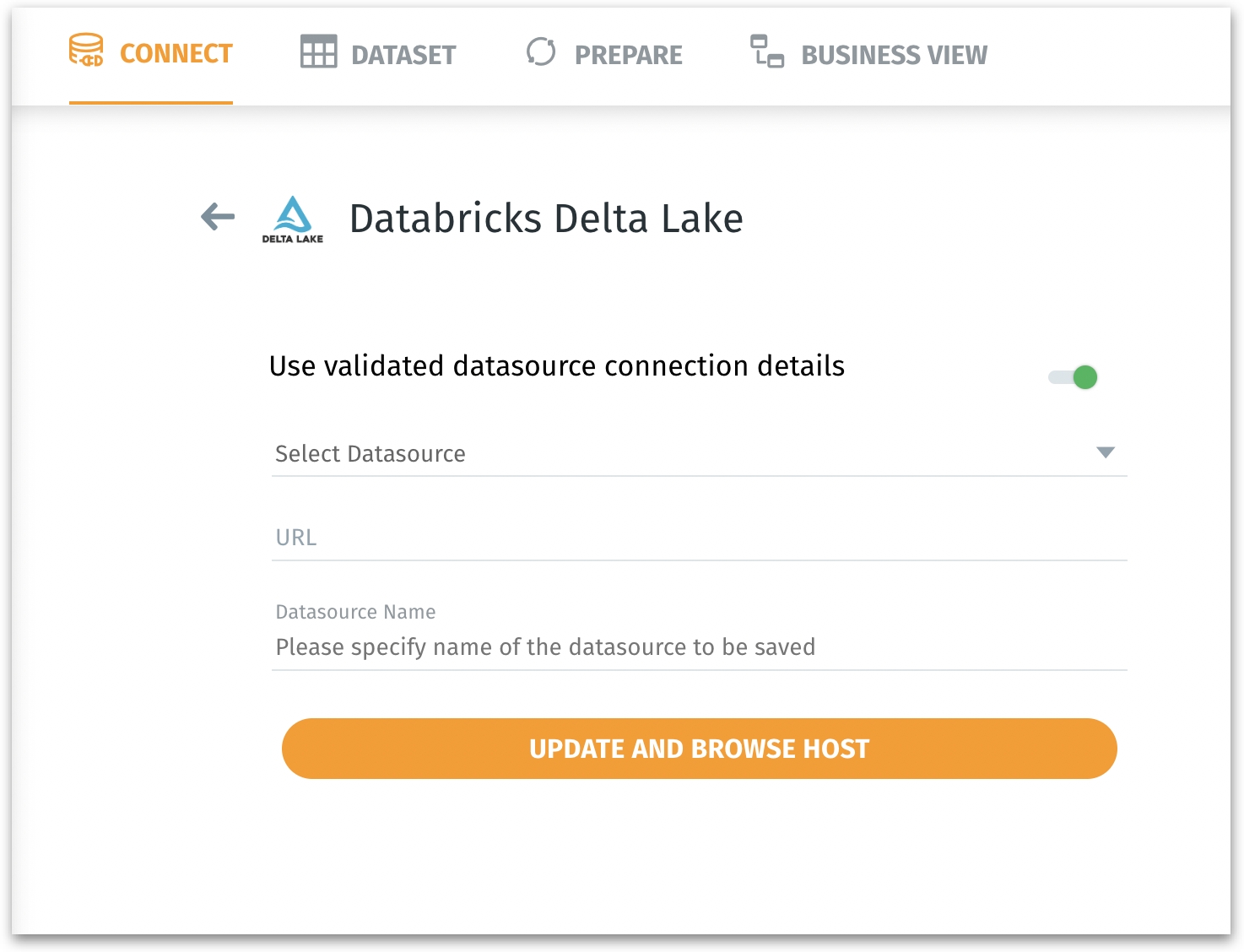
Task: Go back using the left arrow
Action: pyautogui.click(x=218, y=217)
